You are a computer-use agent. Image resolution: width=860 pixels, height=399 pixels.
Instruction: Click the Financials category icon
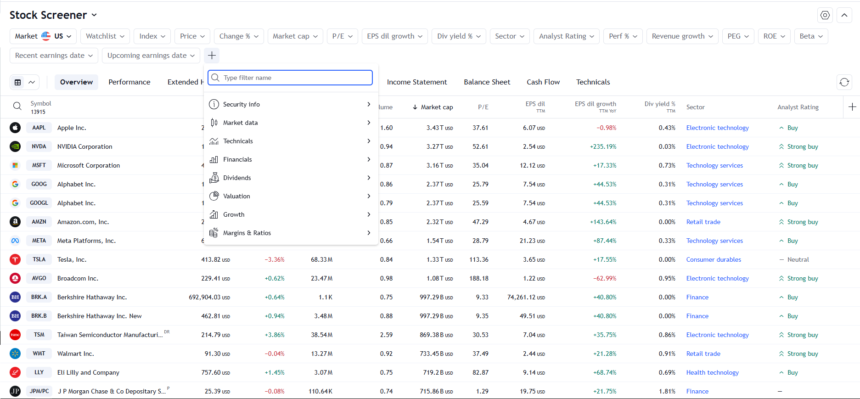[214, 159]
